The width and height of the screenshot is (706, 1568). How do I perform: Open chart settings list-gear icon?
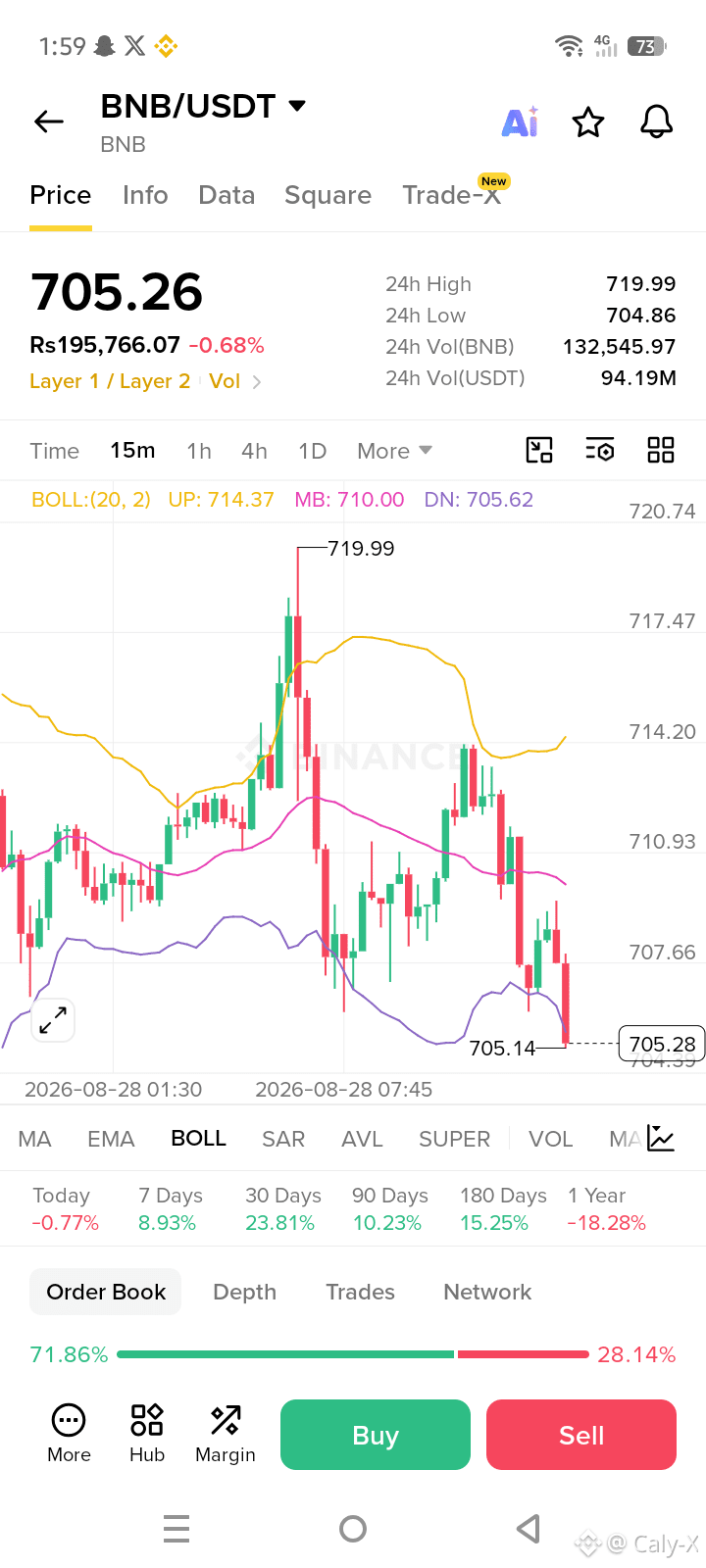click(600, 450)
